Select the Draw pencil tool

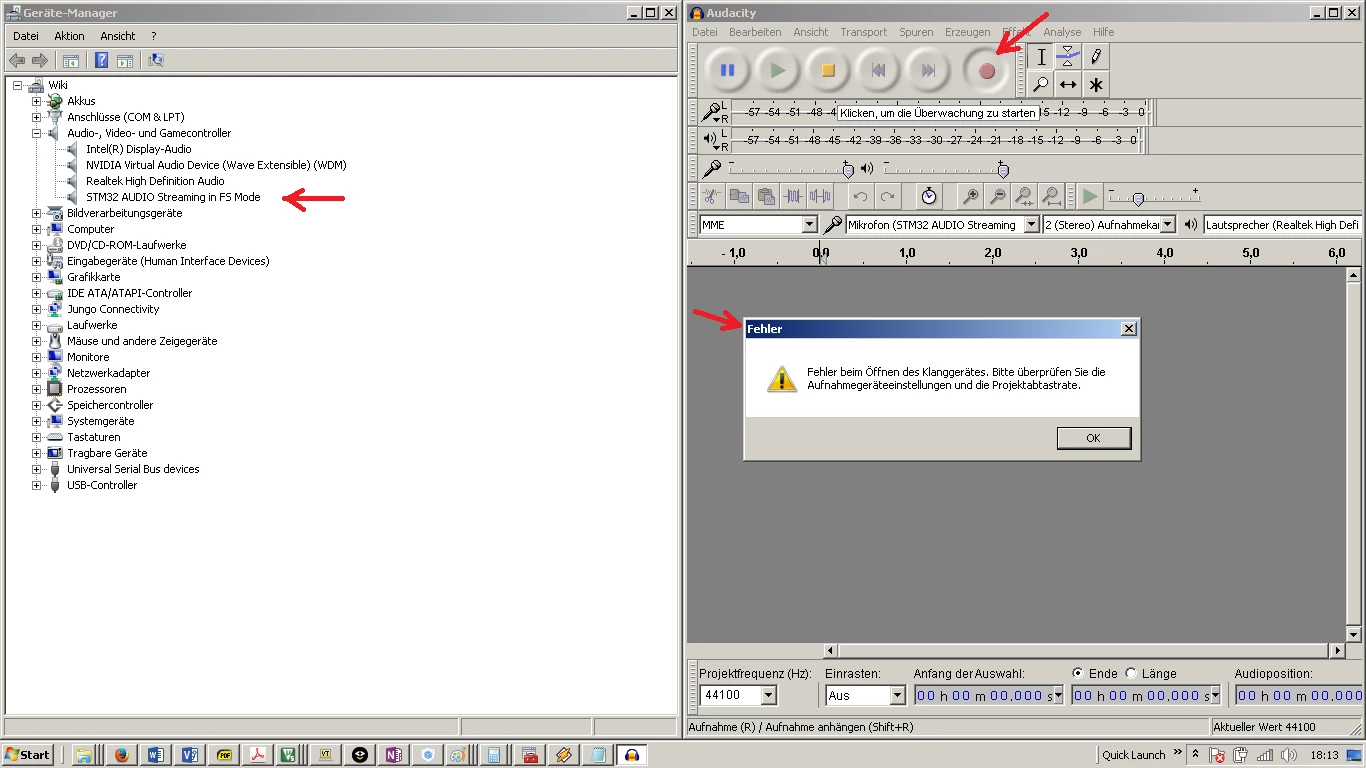[1096, 57]
